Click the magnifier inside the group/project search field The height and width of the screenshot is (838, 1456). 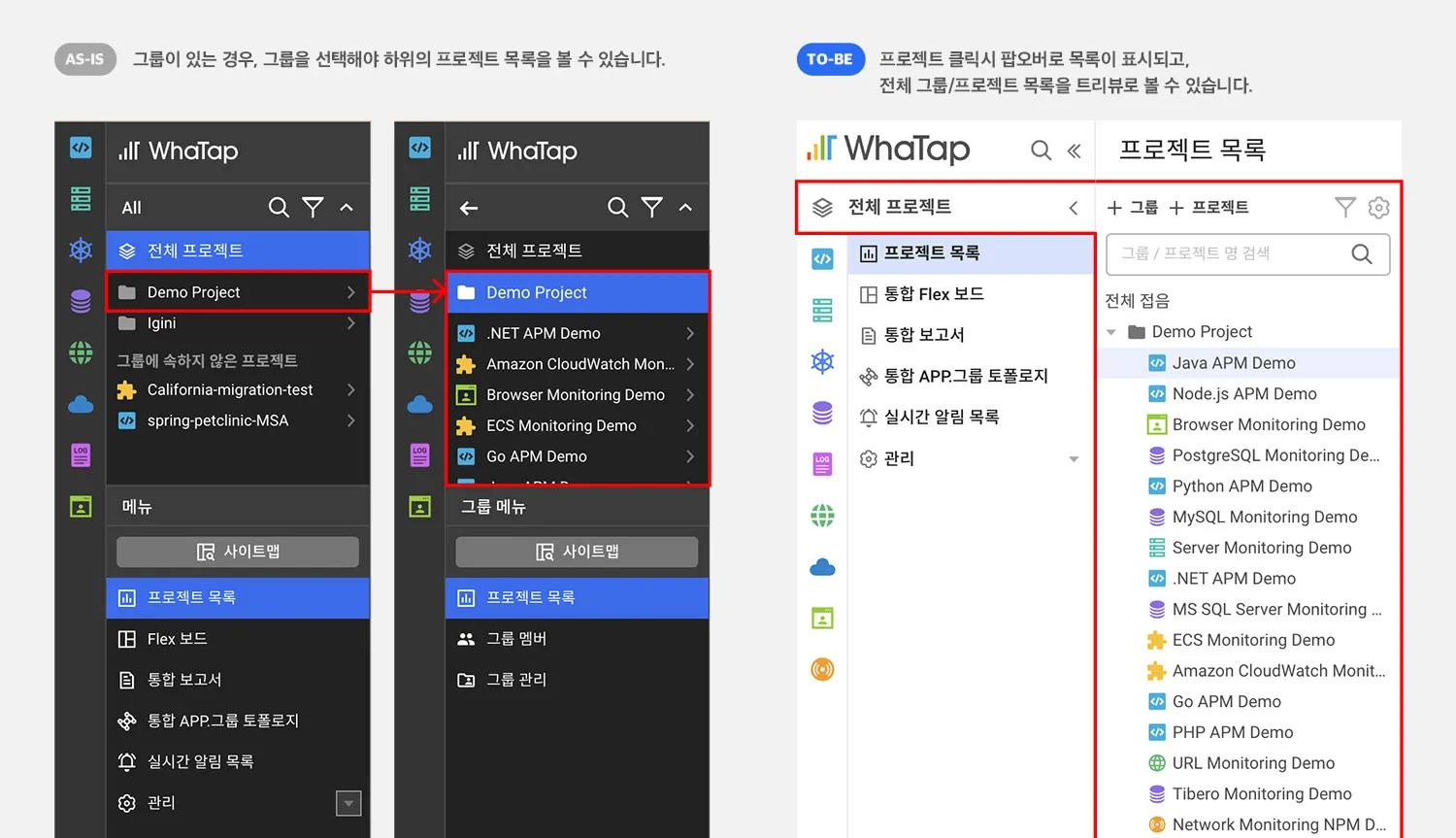click(x=1362, y=254)
